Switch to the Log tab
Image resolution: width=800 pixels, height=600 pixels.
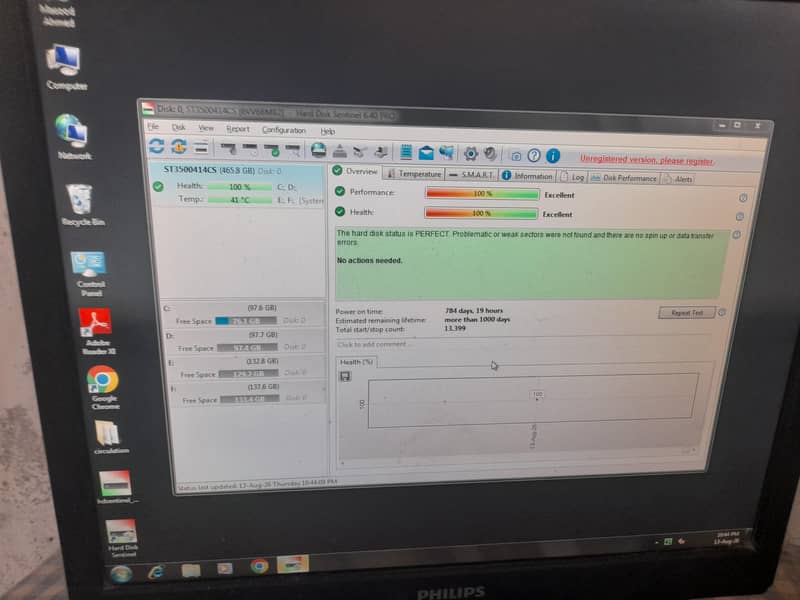coord(572,177)
